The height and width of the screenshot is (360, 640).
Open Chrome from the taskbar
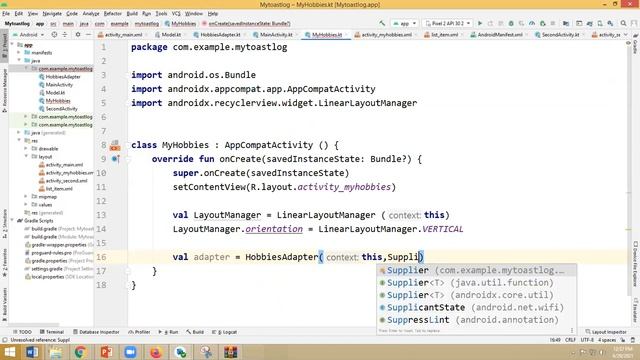(x=80, y=352)
